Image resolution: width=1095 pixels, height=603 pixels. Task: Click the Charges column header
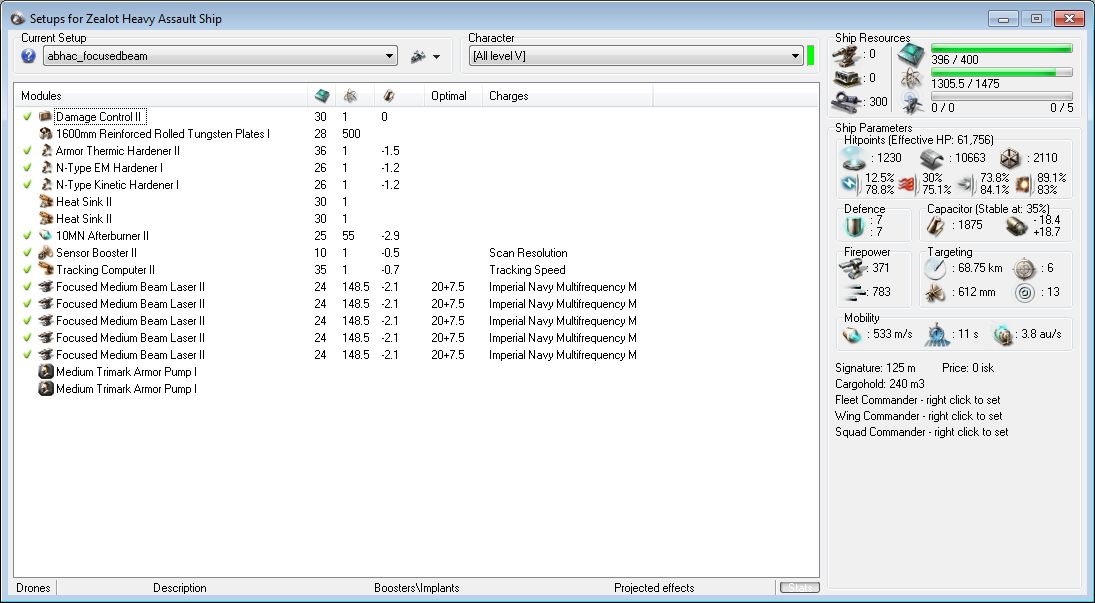pos(568,96)
